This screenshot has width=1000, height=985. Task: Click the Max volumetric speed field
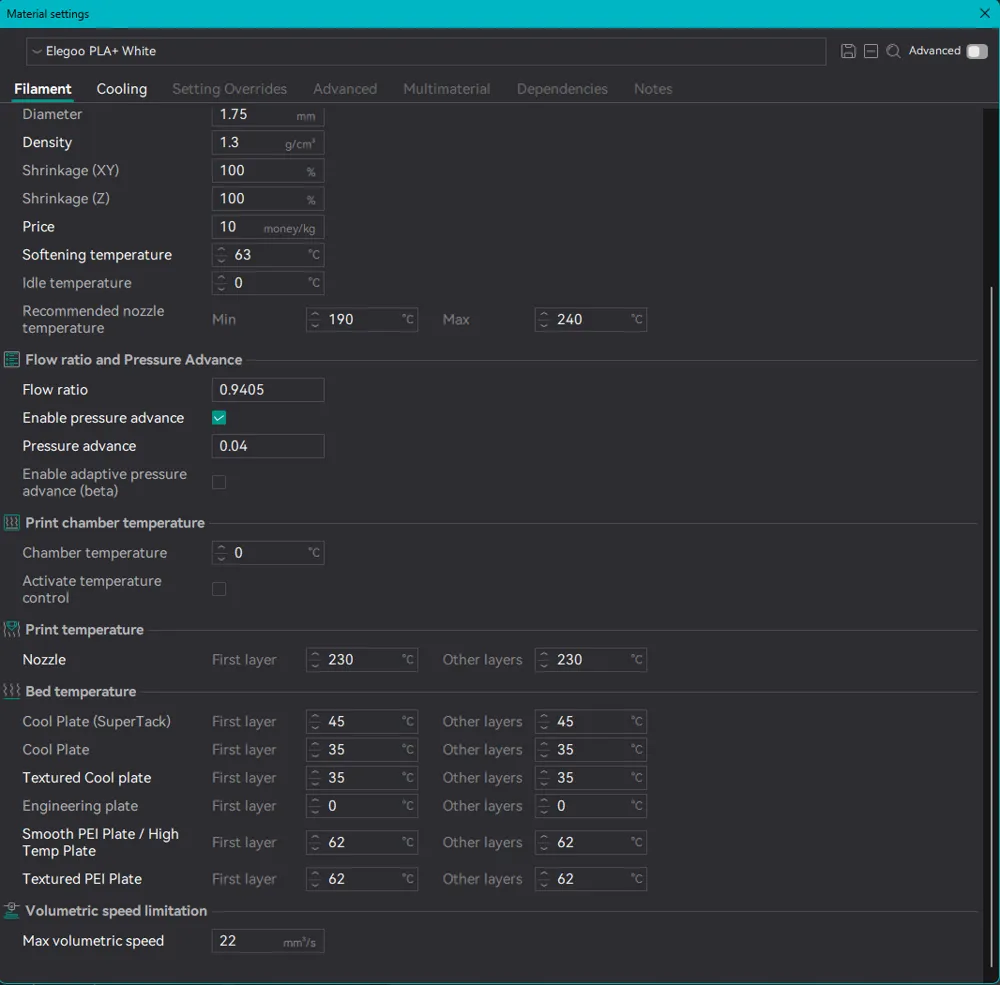click(x=267, y=941)
